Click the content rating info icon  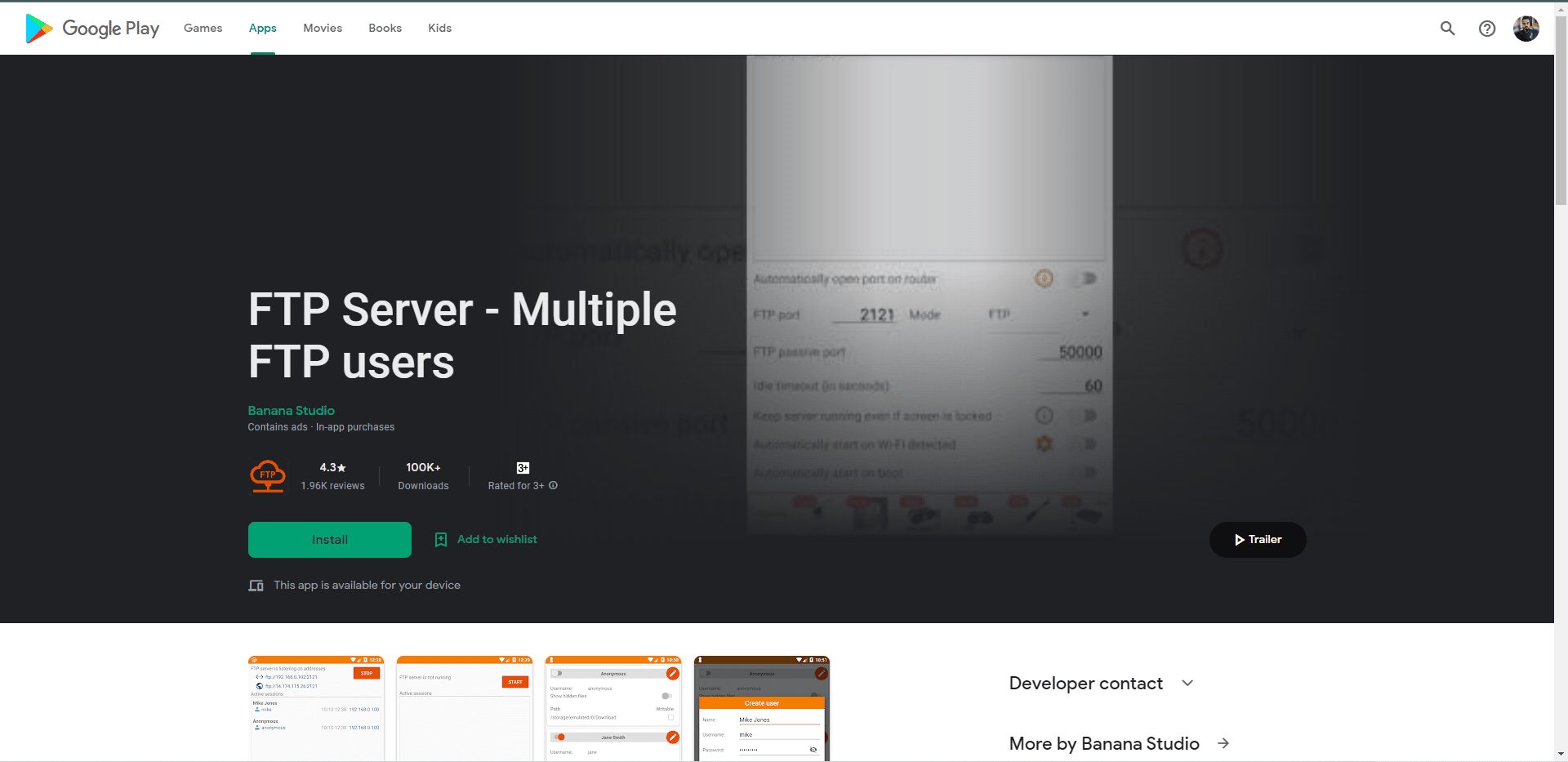pyautogui.click(x=553, y=485)
